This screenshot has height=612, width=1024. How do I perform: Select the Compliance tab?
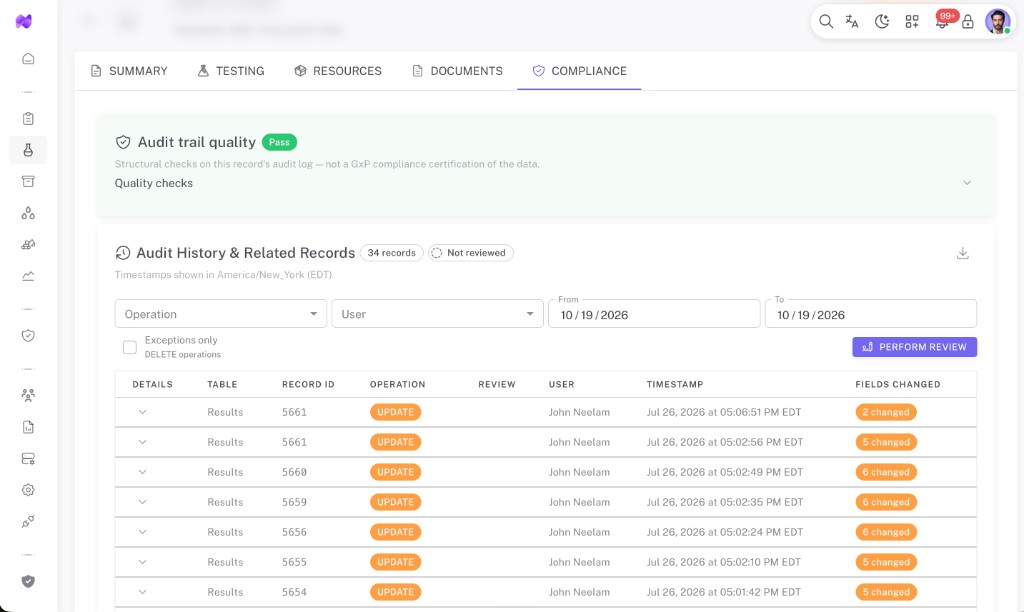tap(579, 71)
